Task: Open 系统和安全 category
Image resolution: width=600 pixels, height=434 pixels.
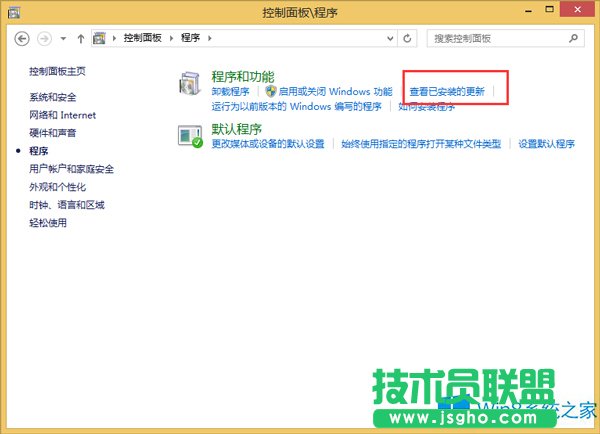Action: (x=53, y=97)
